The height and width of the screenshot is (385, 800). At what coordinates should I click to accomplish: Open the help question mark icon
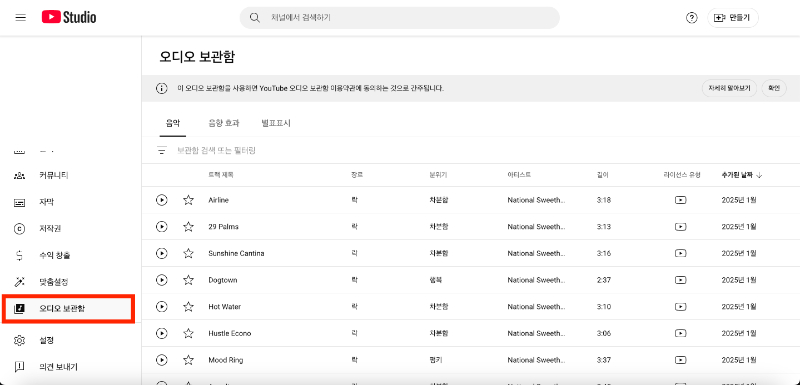[x=691, y=18]
